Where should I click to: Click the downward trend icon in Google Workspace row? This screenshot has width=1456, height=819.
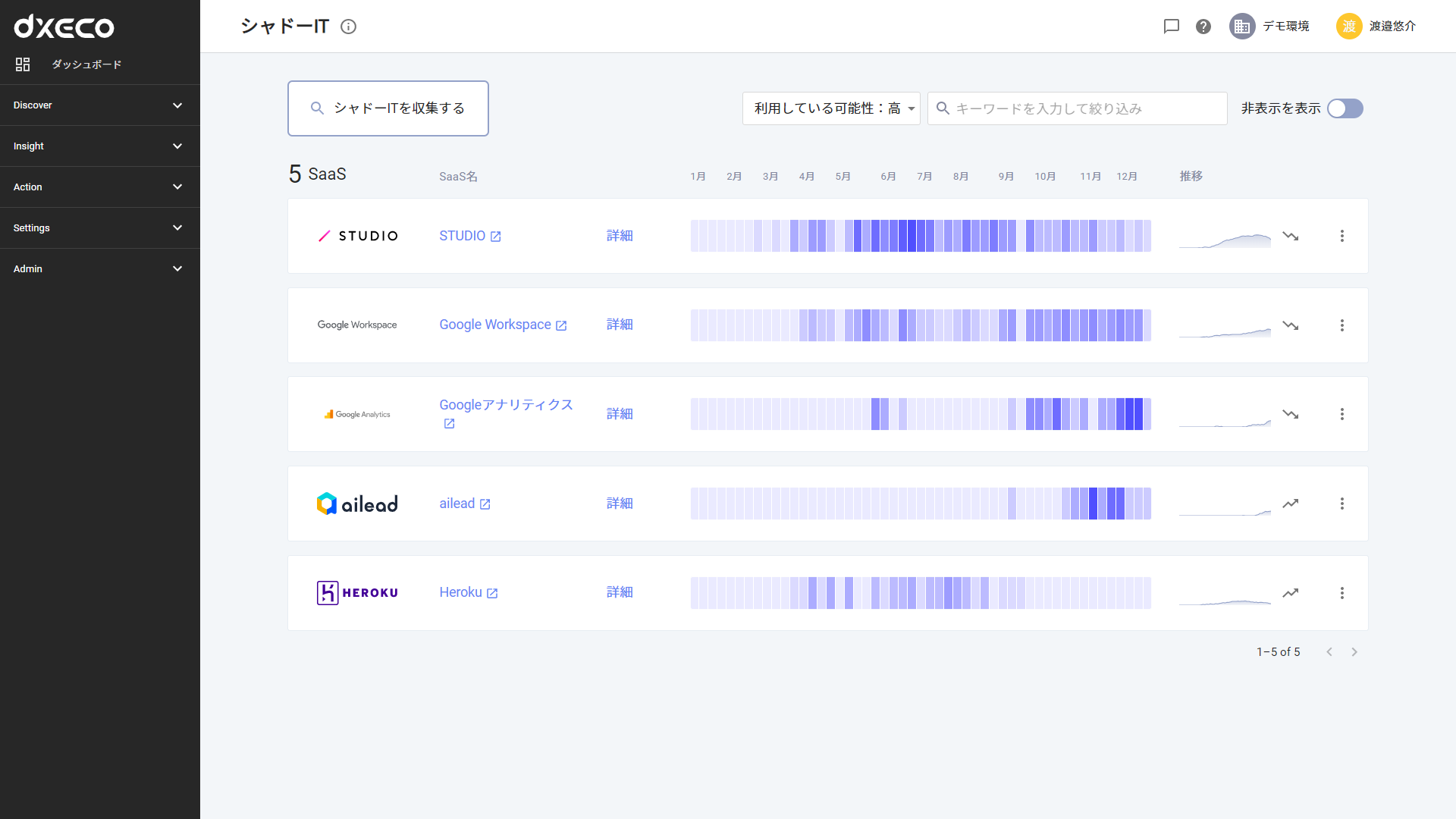(x=1291, y=325)
